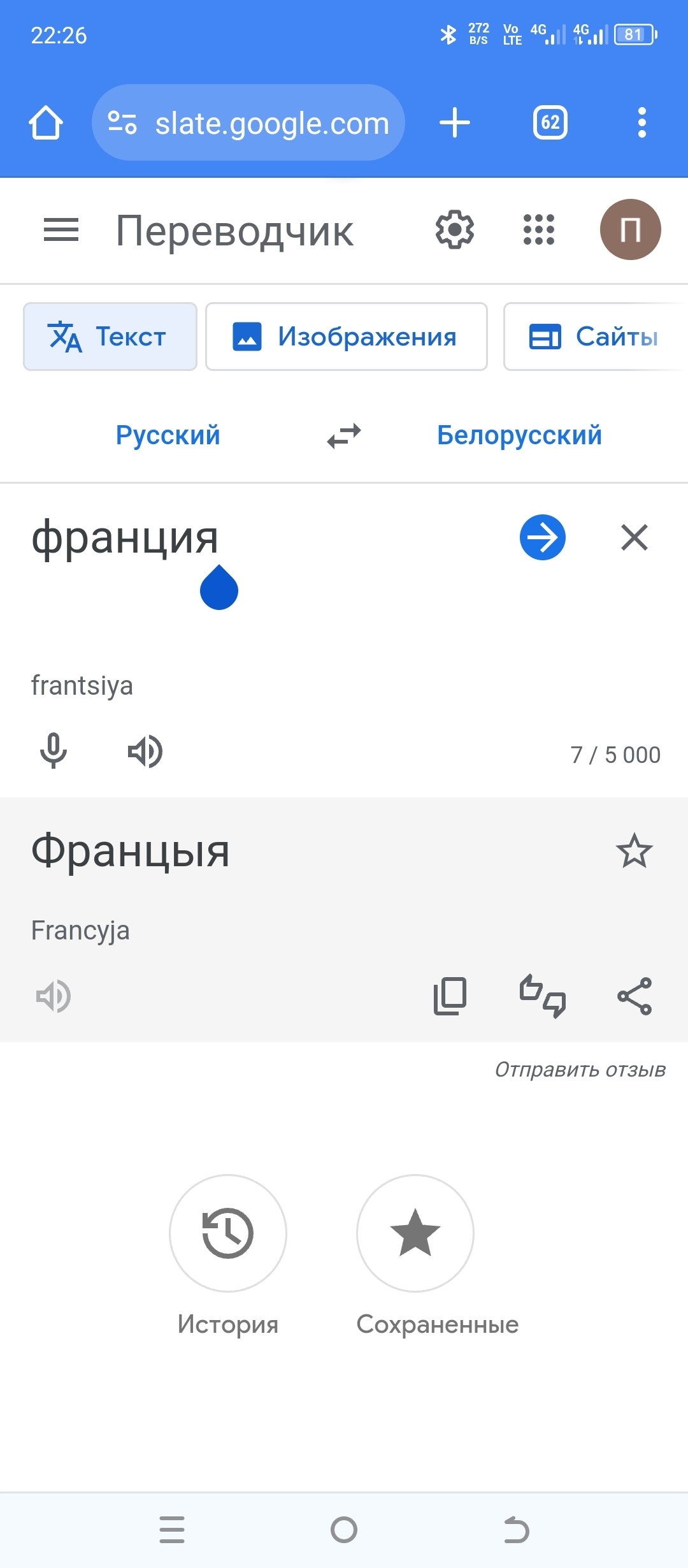
Task: Click the Отправить отзыв link
Action: pos(580,1070)
